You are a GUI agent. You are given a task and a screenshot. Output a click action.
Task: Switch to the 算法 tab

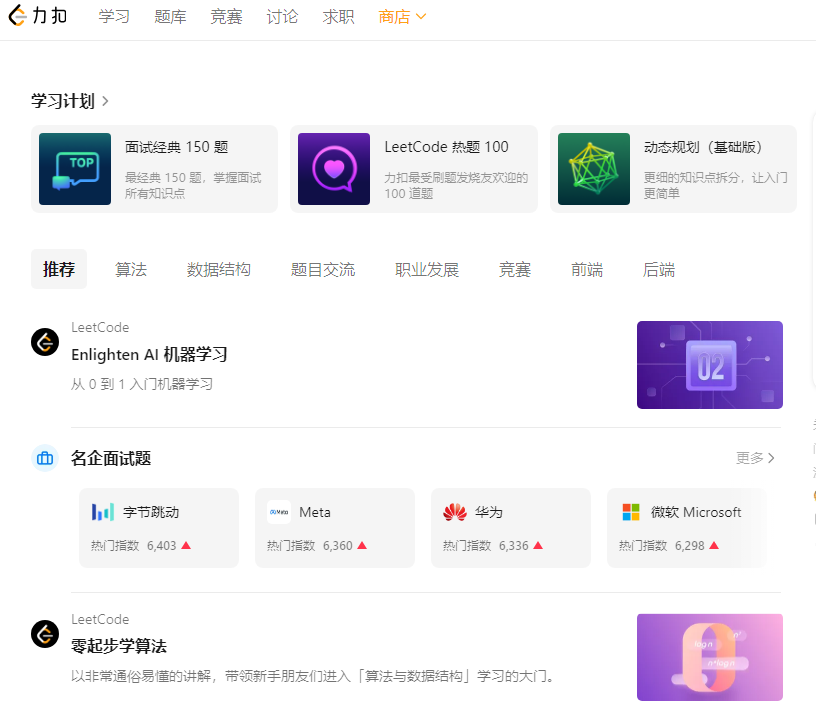(x=131, y=270)
